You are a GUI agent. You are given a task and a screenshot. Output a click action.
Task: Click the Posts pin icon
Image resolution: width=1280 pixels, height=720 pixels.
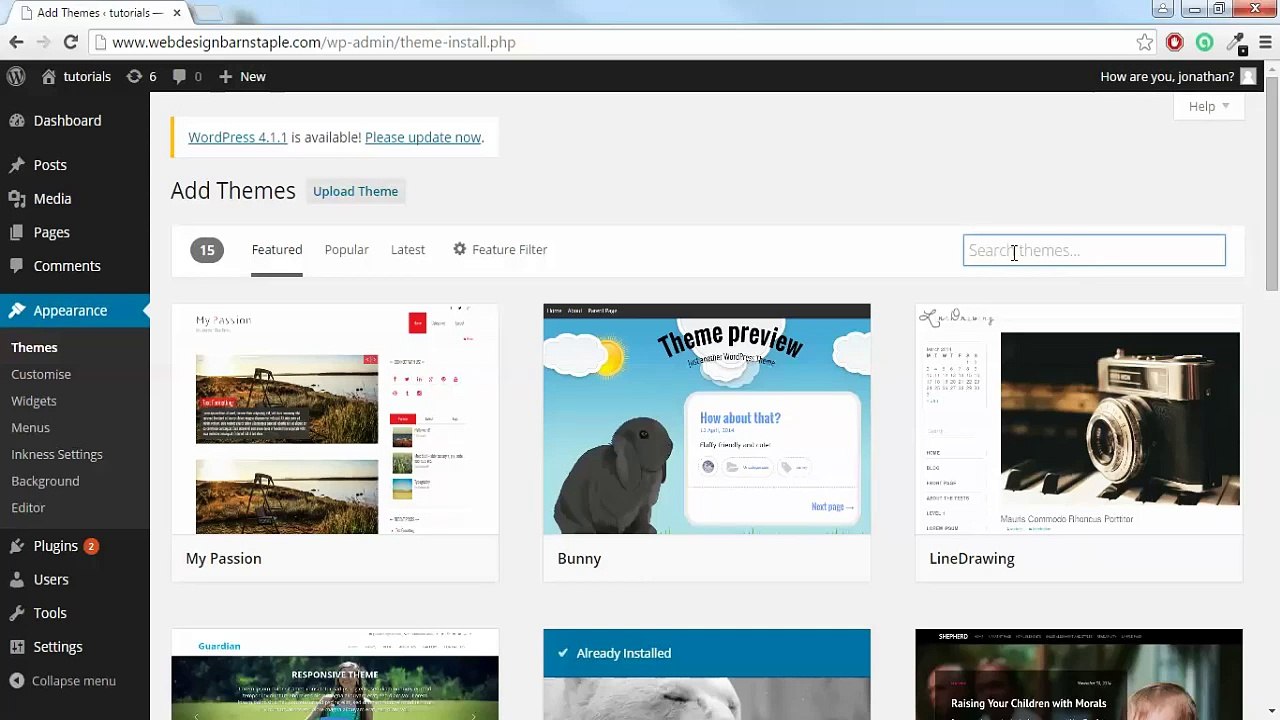17,165
